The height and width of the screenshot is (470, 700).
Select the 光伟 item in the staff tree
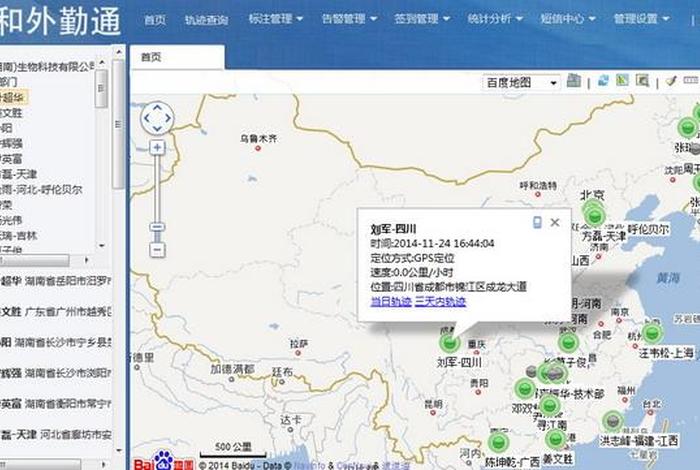(11, 220)
